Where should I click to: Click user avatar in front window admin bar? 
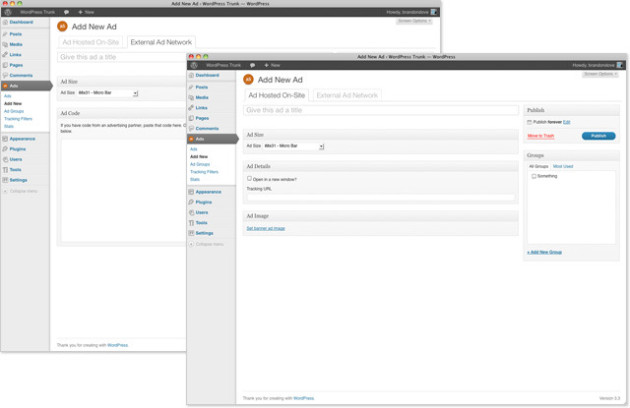[x=620, y=65]
